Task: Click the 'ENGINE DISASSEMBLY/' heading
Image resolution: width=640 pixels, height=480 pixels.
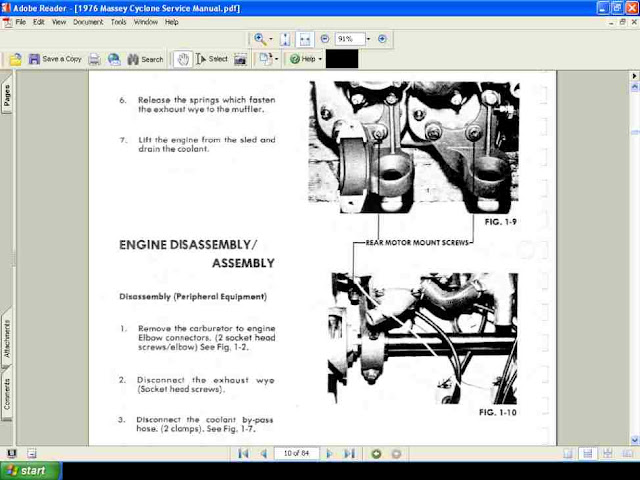Action: click(188, 245)
